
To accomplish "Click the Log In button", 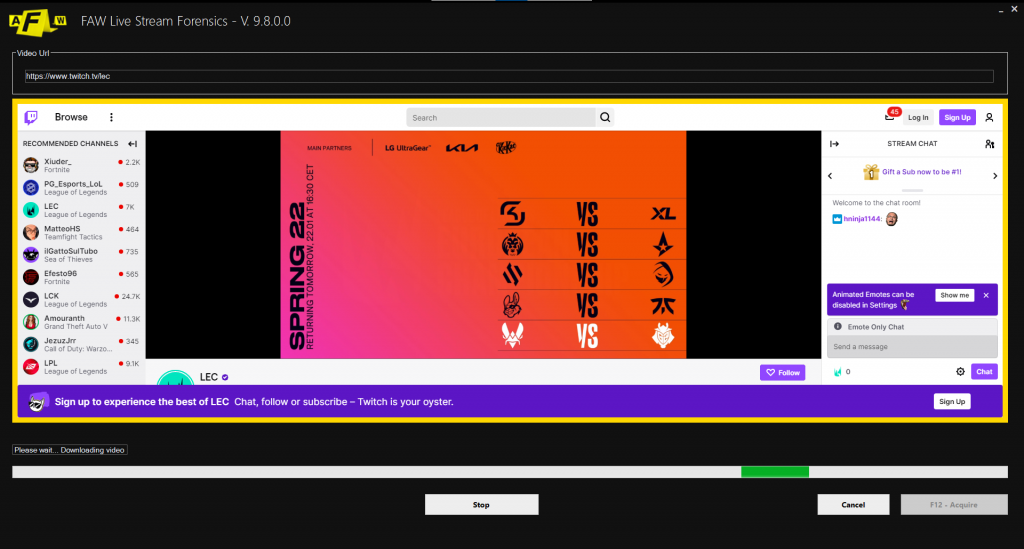I will pyautogui.click(x=918, y=118).
